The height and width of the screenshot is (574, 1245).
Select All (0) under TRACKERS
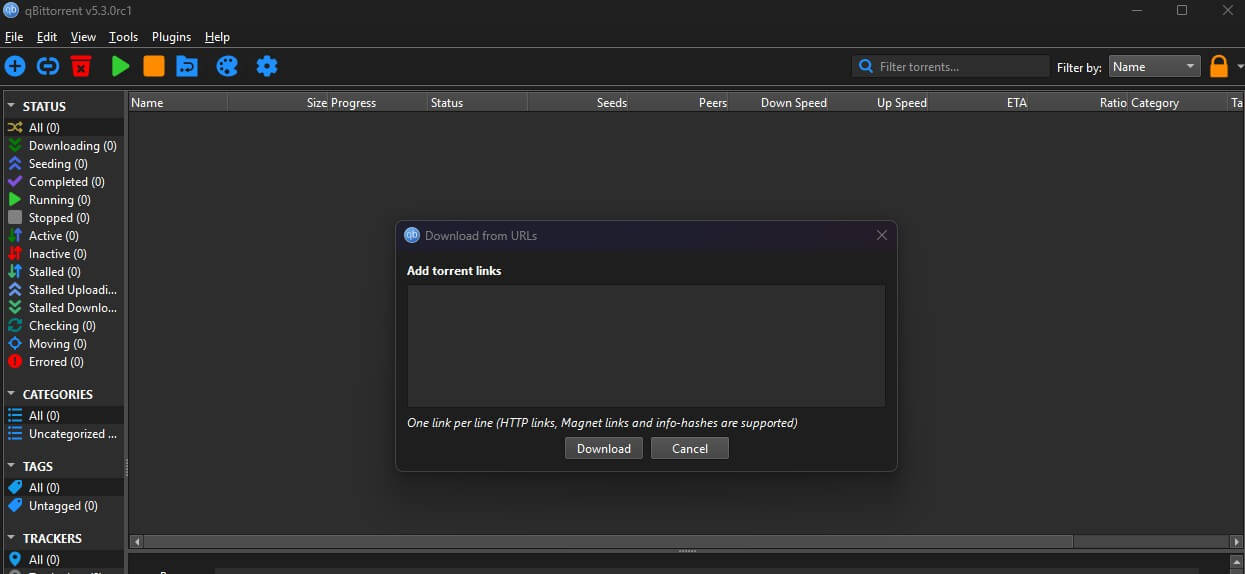tap(62, 560)
